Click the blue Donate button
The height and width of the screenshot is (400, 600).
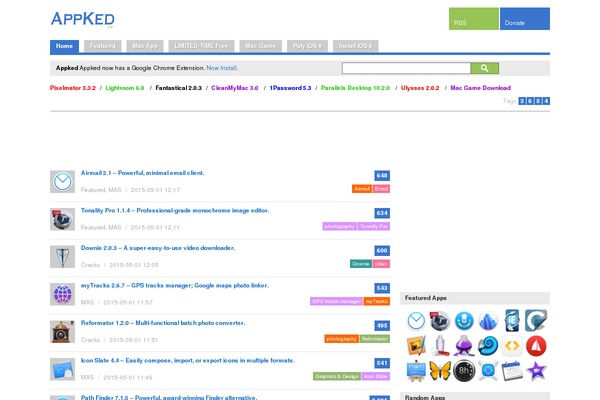525,19
